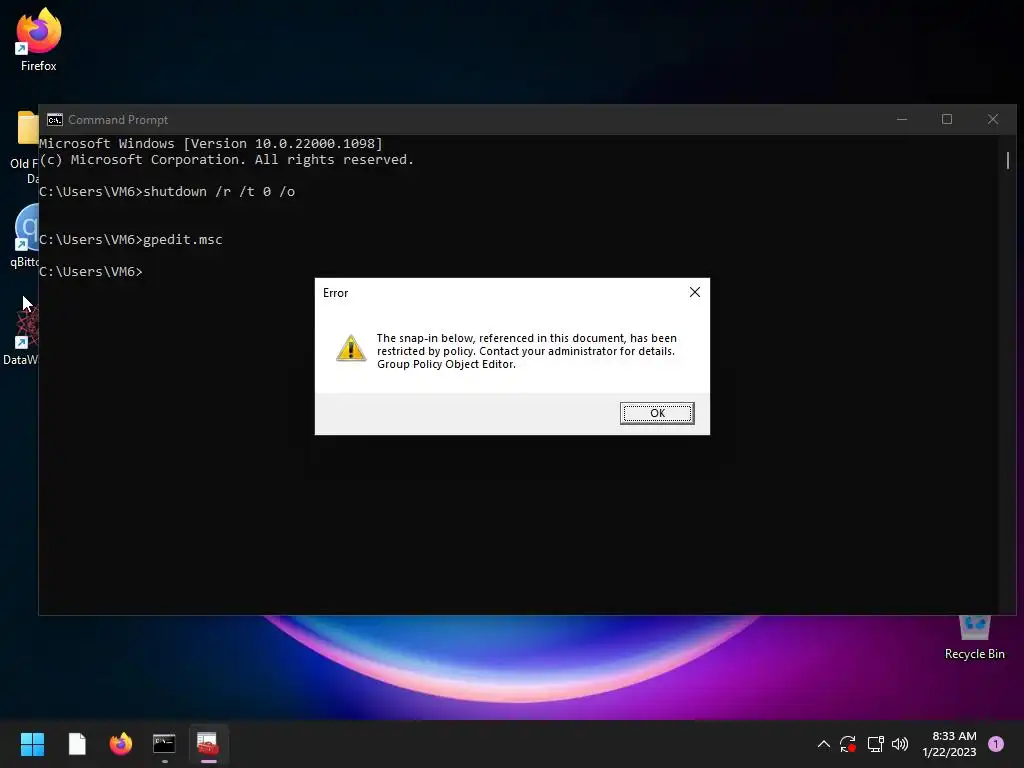Close the Command Prompt window
This screenshot has width=1024, height=768.
pos(993,120)
